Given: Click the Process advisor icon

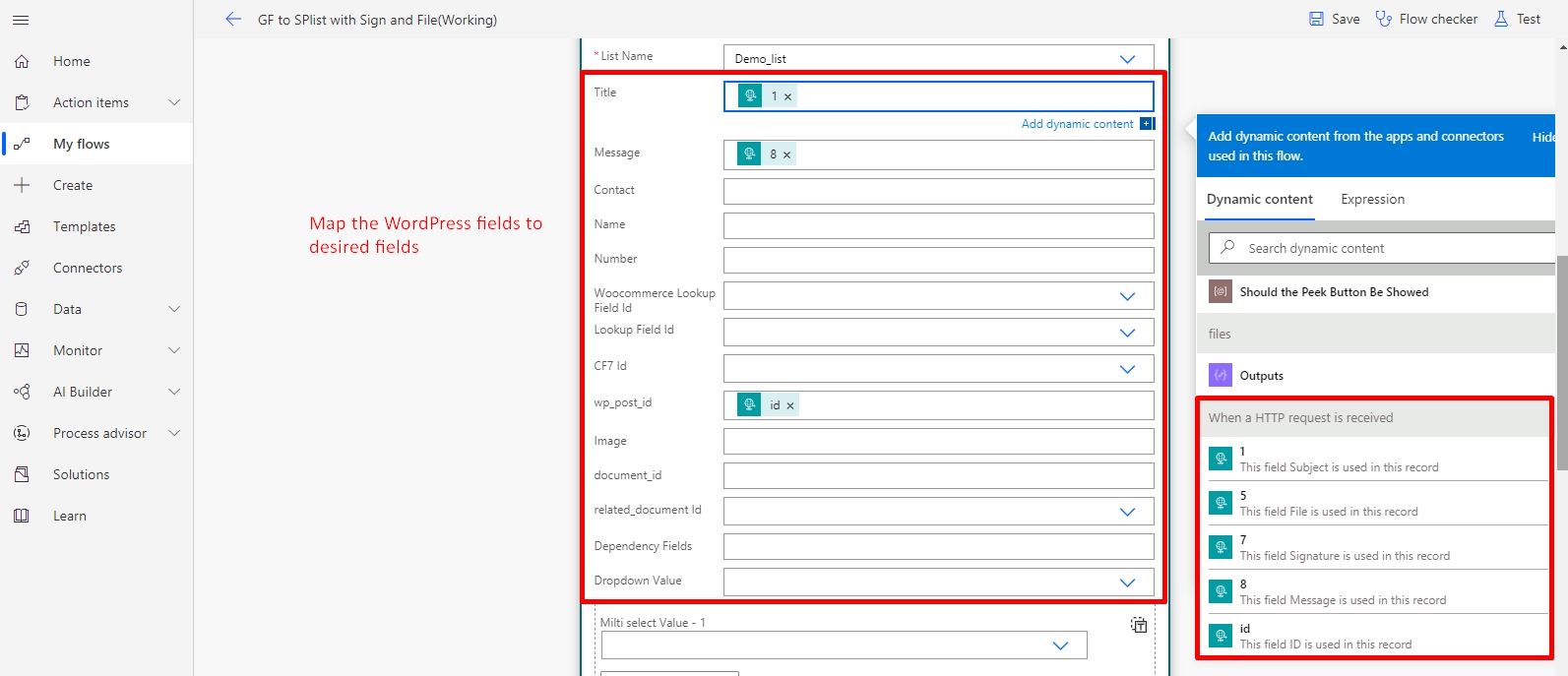Looking at the screenshot, I should [22, 433].
